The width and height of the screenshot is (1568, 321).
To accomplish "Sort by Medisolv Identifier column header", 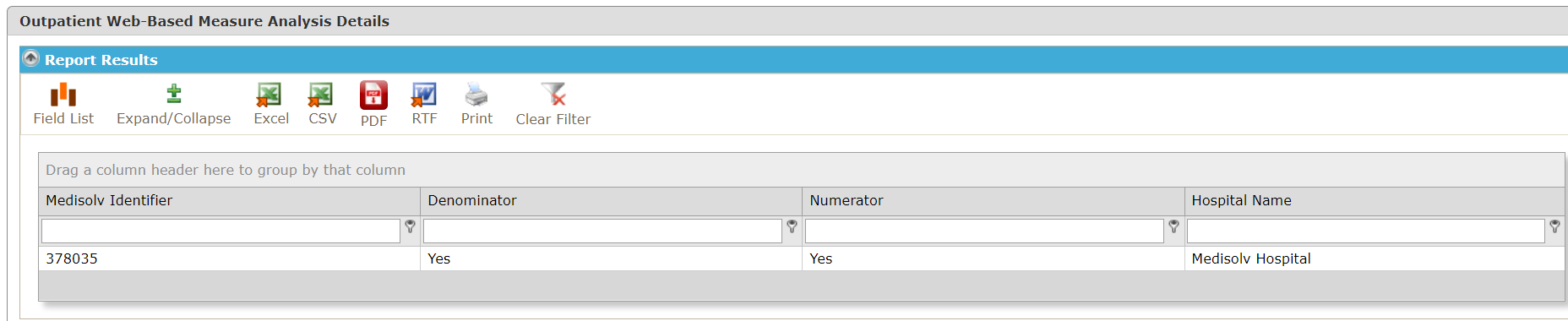I will pos(229,201).
